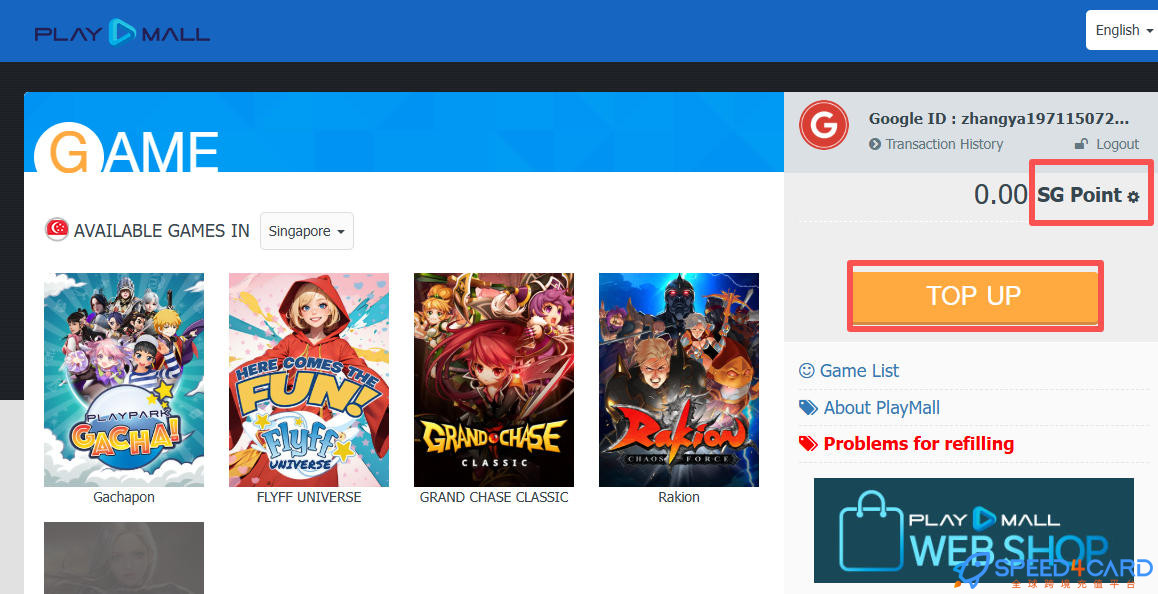The height and width of the screenshot is (594, 1158).
Task: Click the tag icon beside About PlayMall
Action: (x=808, y=408)
